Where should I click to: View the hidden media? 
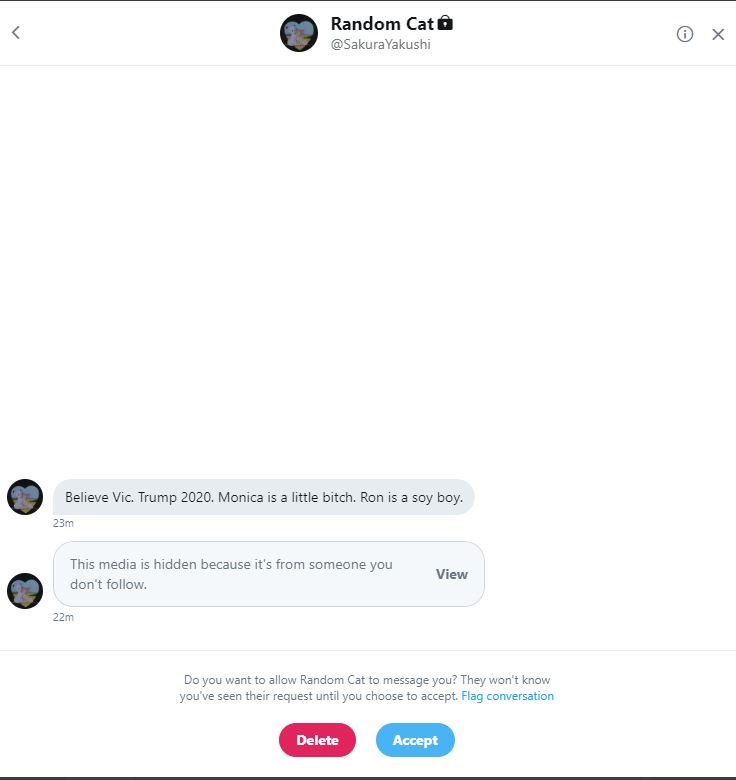452,574
